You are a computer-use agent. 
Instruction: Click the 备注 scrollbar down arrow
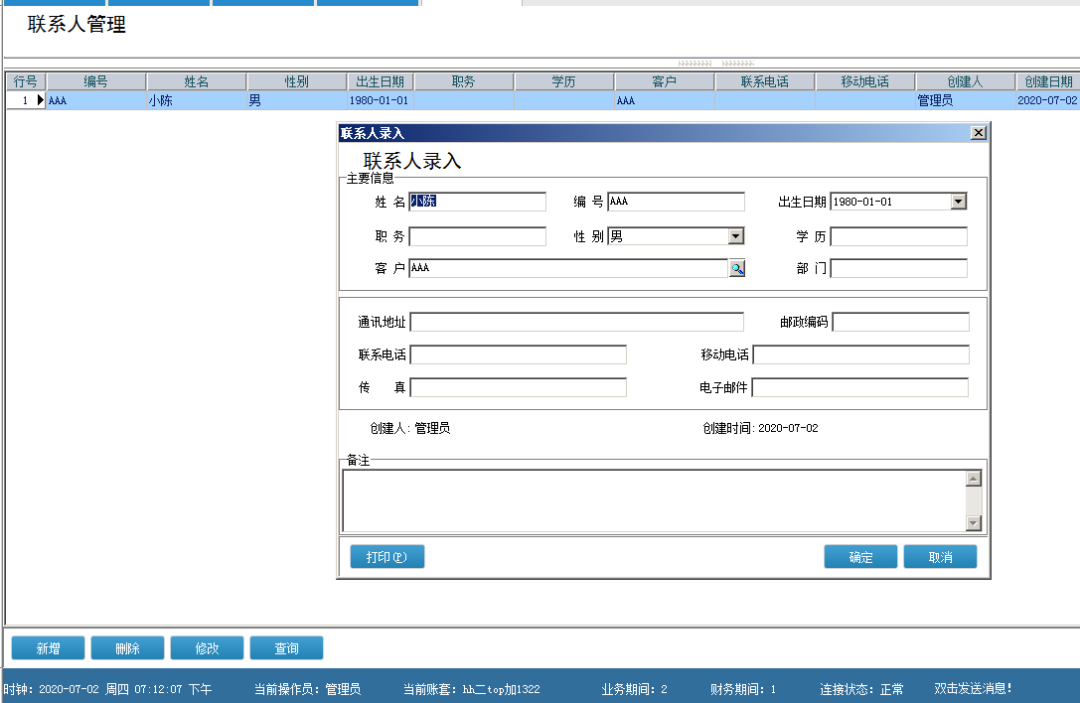[973, 523]
